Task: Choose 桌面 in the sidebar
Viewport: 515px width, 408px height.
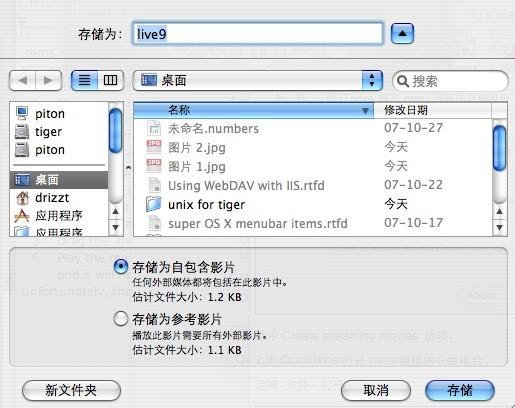Action: 59,180
